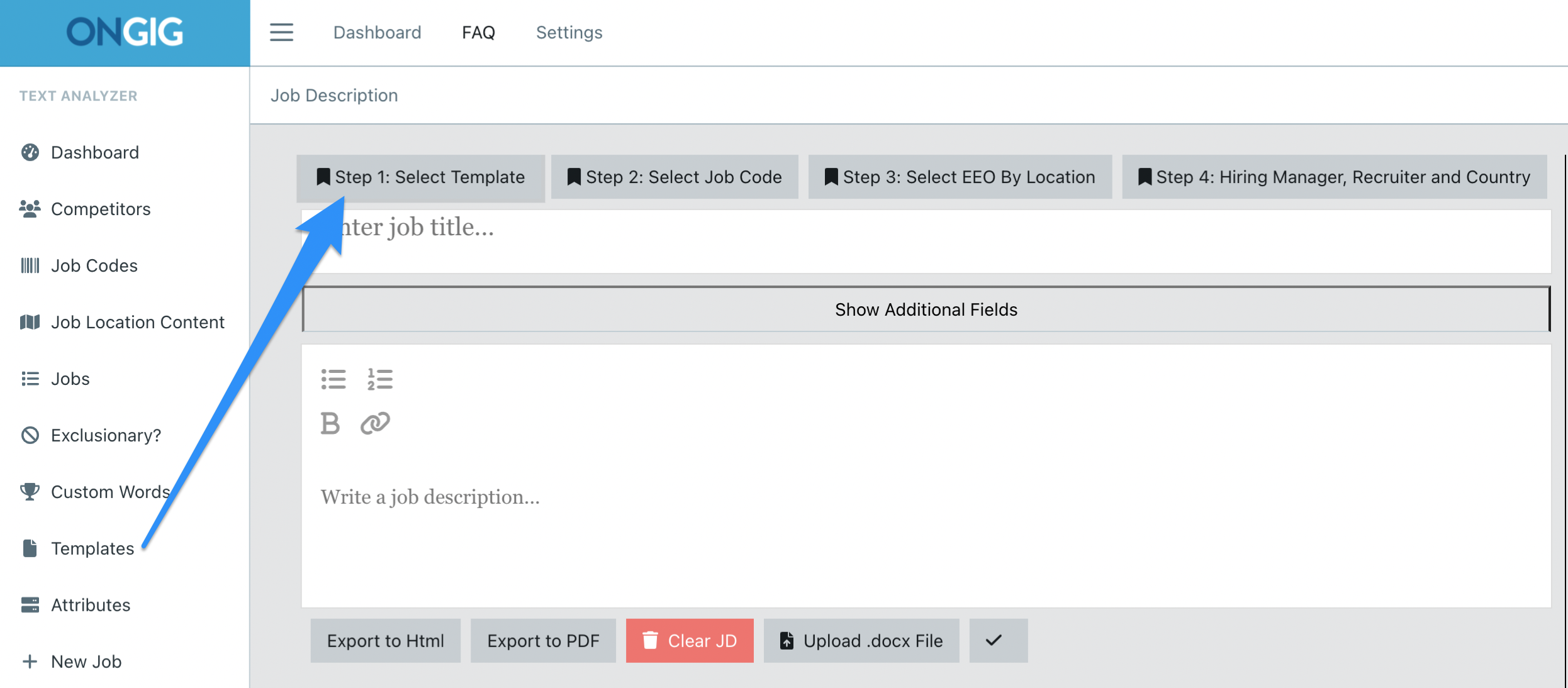Viewport: 1568px width, 688px height.
Task: Click the Competitors icon in Text Analyzer sidebar
Action: click(x=30, y=208)
